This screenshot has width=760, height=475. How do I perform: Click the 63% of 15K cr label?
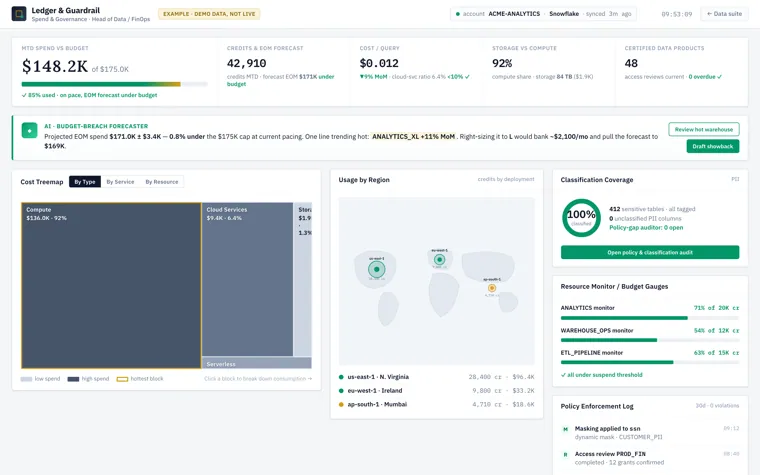tap(716, 353)
